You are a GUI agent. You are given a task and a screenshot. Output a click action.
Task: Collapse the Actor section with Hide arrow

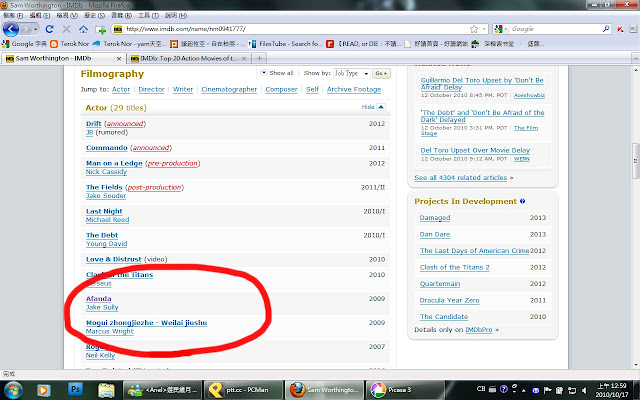pyautogui.click(x=381, y=107)
